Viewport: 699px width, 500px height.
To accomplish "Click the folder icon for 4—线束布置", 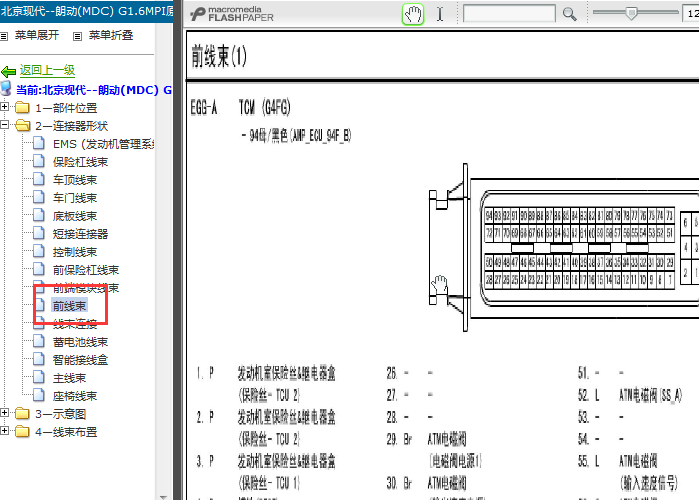I will pos(22,431).
